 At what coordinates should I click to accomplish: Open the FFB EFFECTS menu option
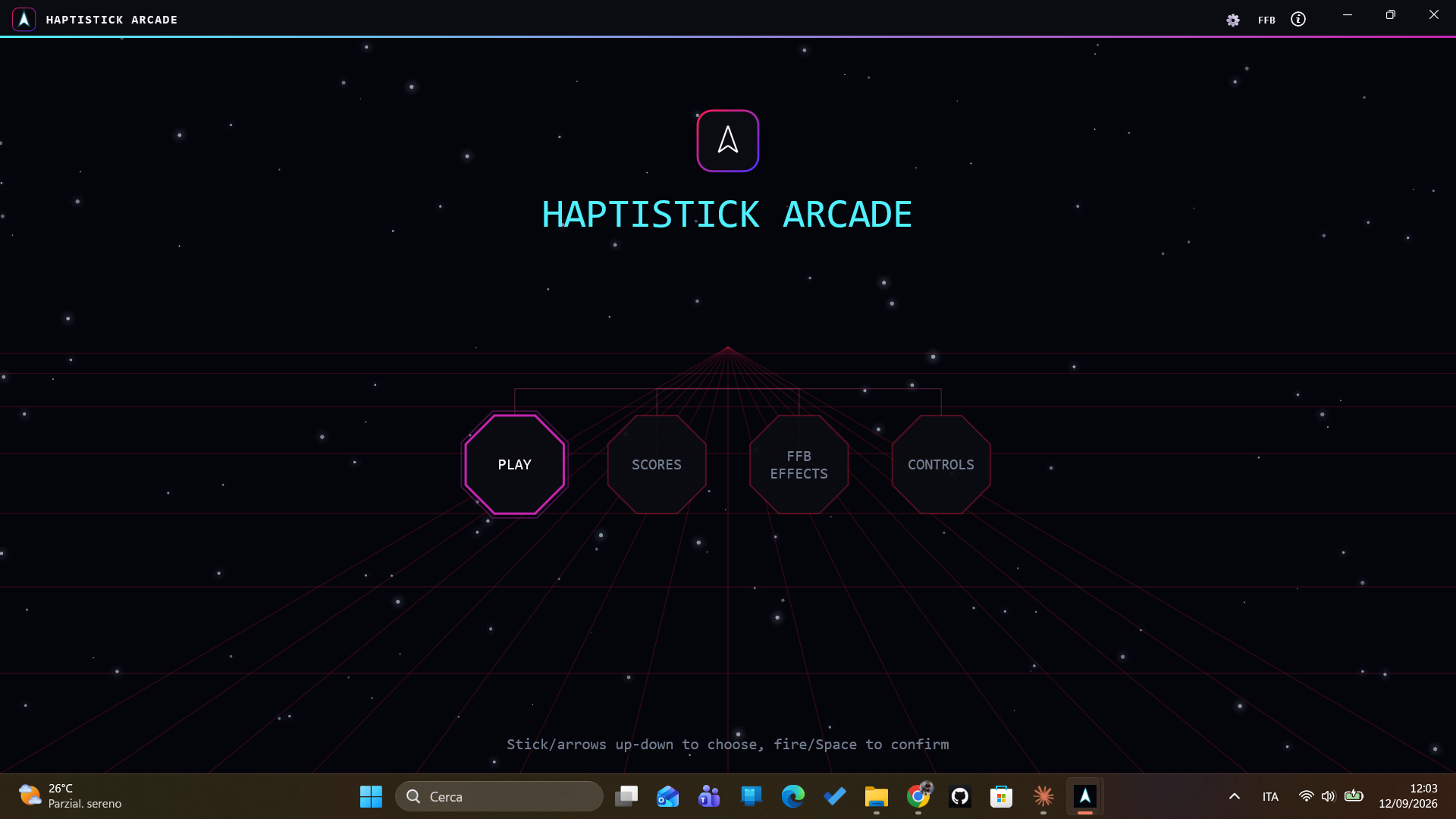click(x=799, y=465)
